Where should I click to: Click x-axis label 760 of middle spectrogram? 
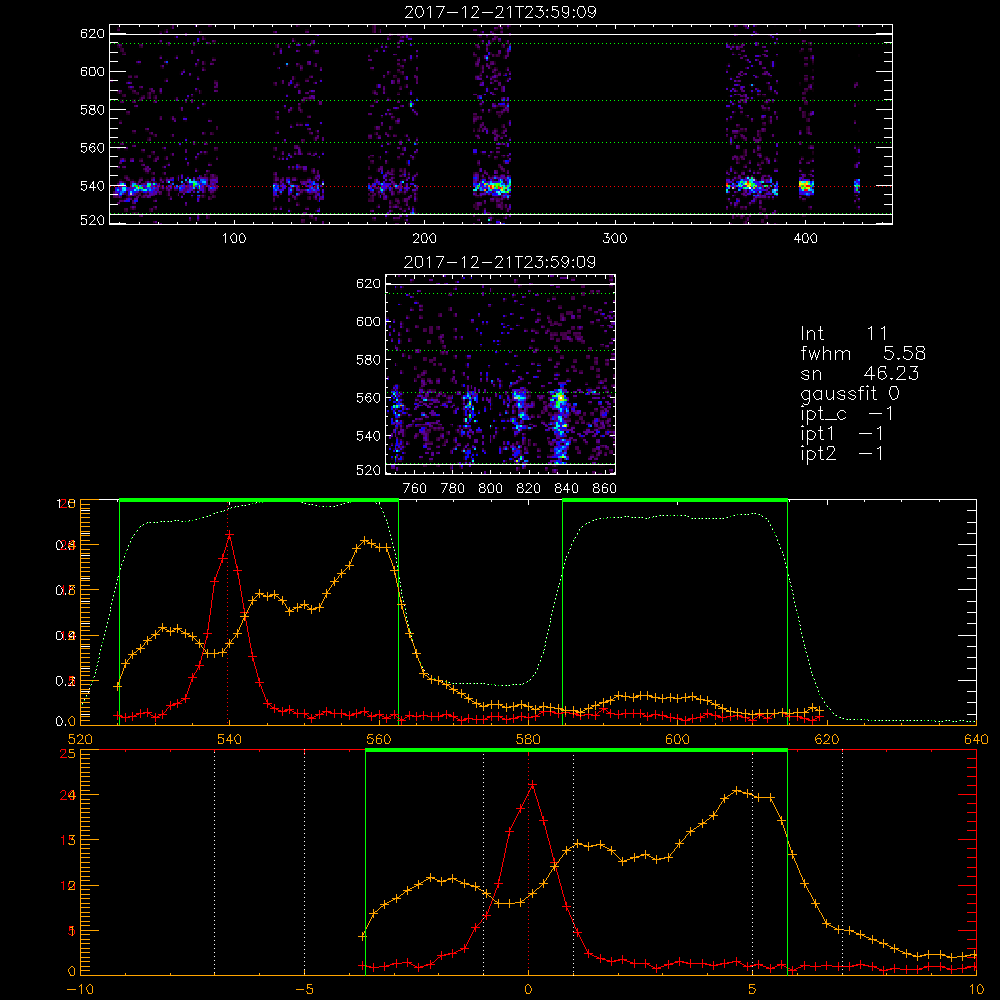[415, 489]
